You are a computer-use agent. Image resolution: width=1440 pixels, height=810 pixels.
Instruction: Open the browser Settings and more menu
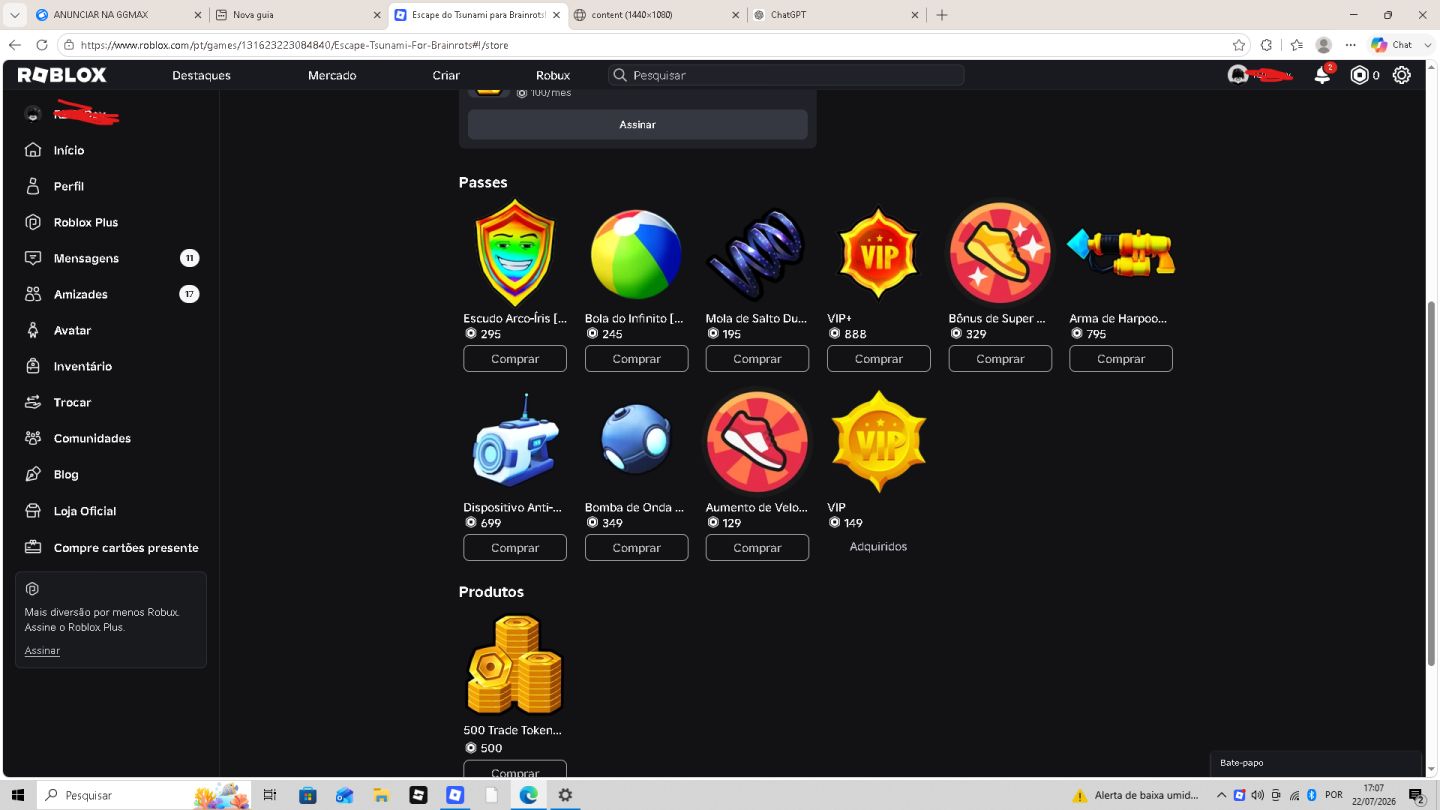1350,45
